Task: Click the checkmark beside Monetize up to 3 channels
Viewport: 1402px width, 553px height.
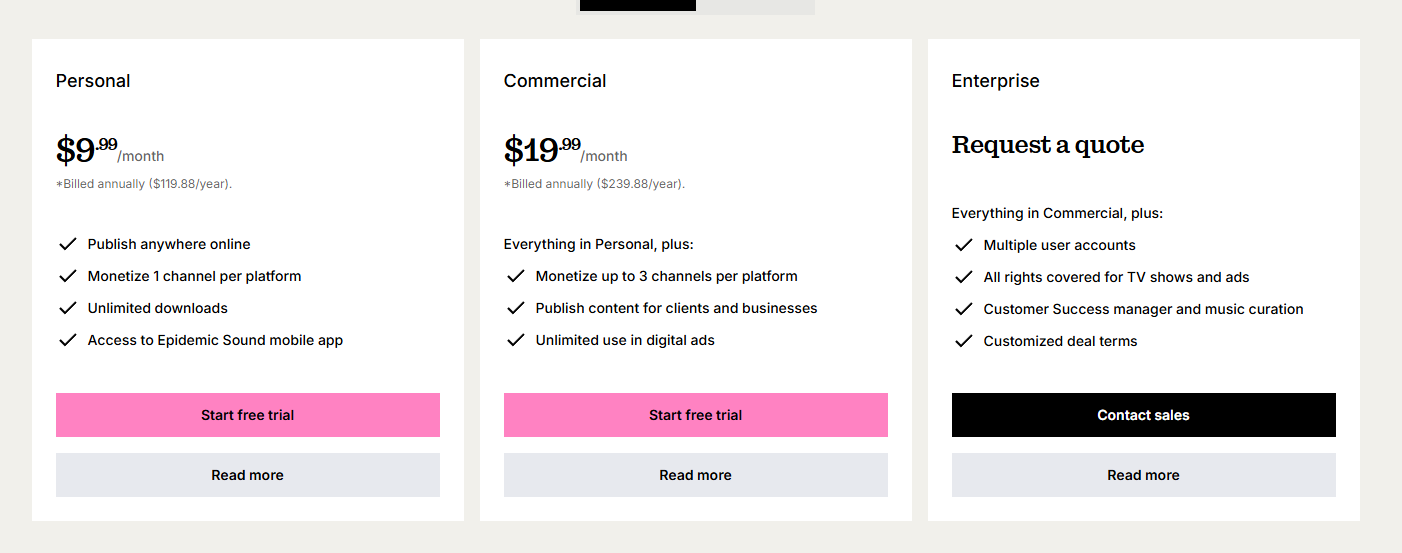Action: pyautogui.click(x=516, y=276)
